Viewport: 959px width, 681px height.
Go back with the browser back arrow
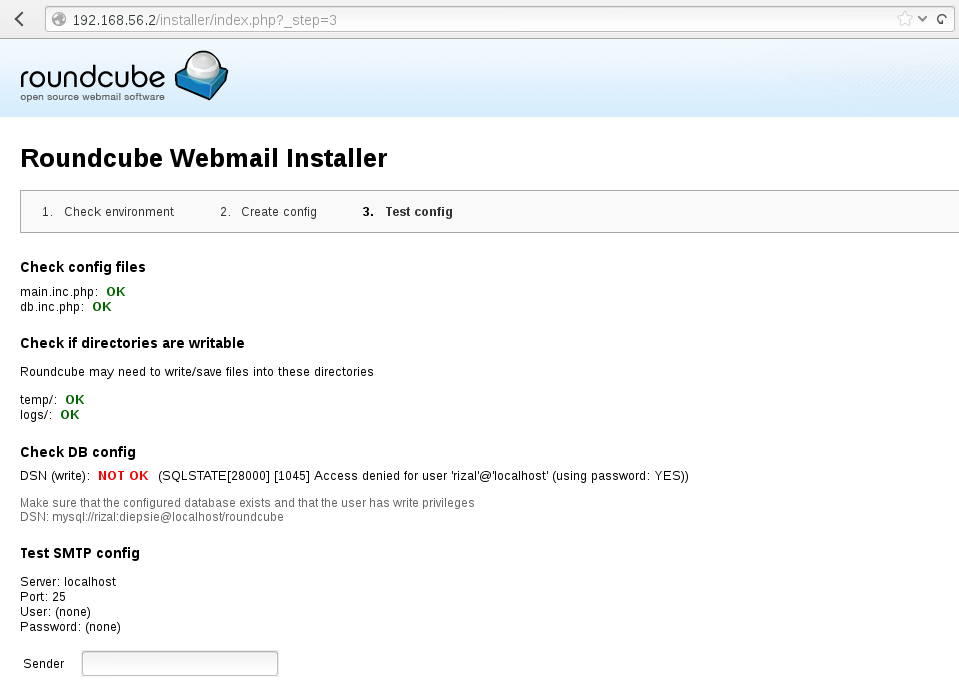point(19,20)
